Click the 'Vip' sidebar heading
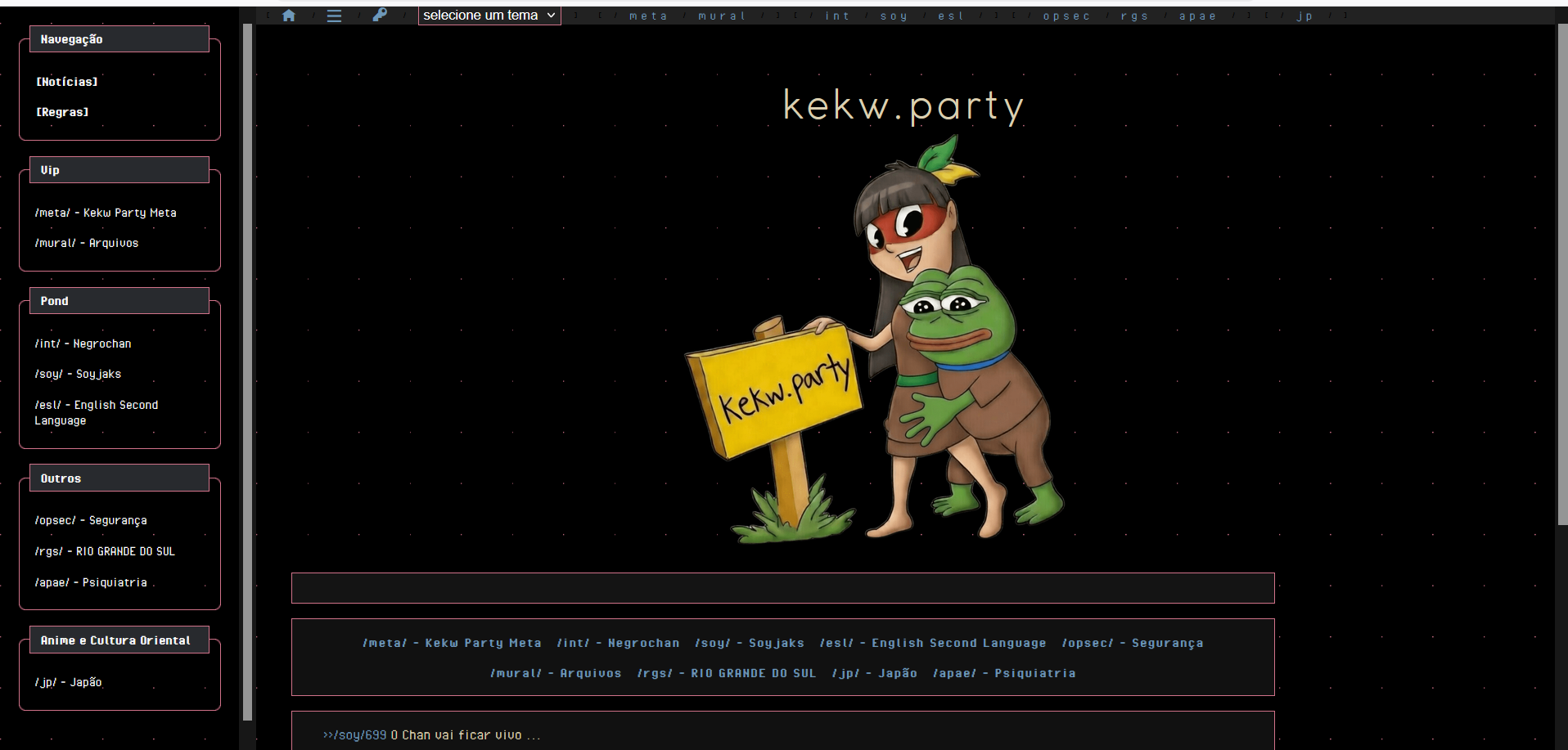 [119, 170]
